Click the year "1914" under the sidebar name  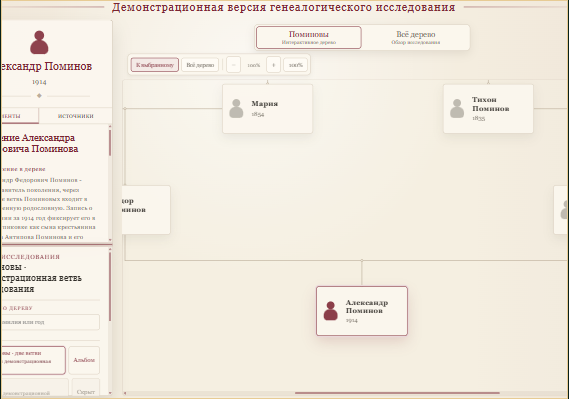point(39,82)
